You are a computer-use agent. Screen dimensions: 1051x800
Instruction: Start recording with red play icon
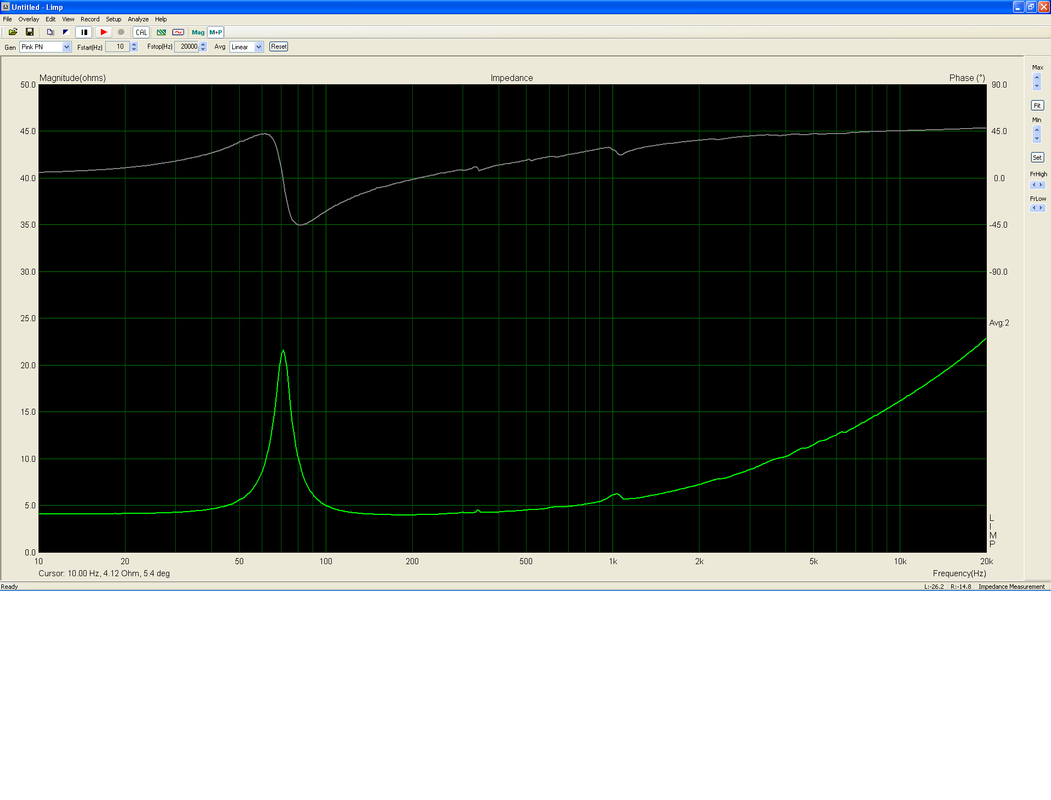point(104,32)
